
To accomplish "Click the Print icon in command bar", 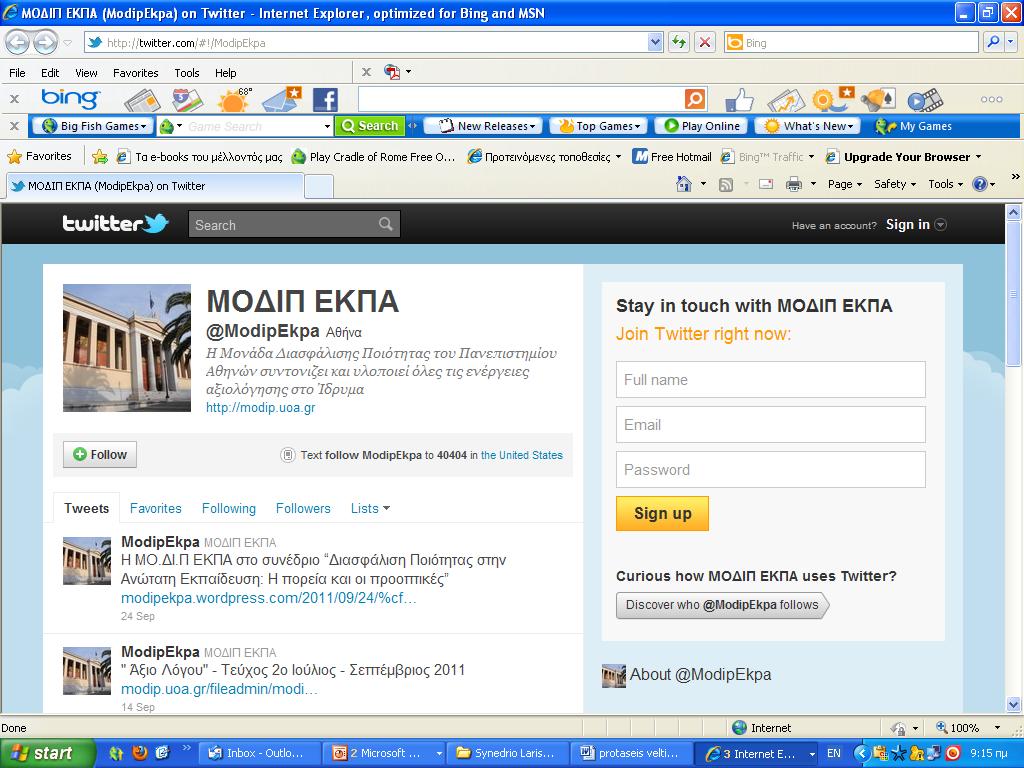I will (x=793, y=185).
